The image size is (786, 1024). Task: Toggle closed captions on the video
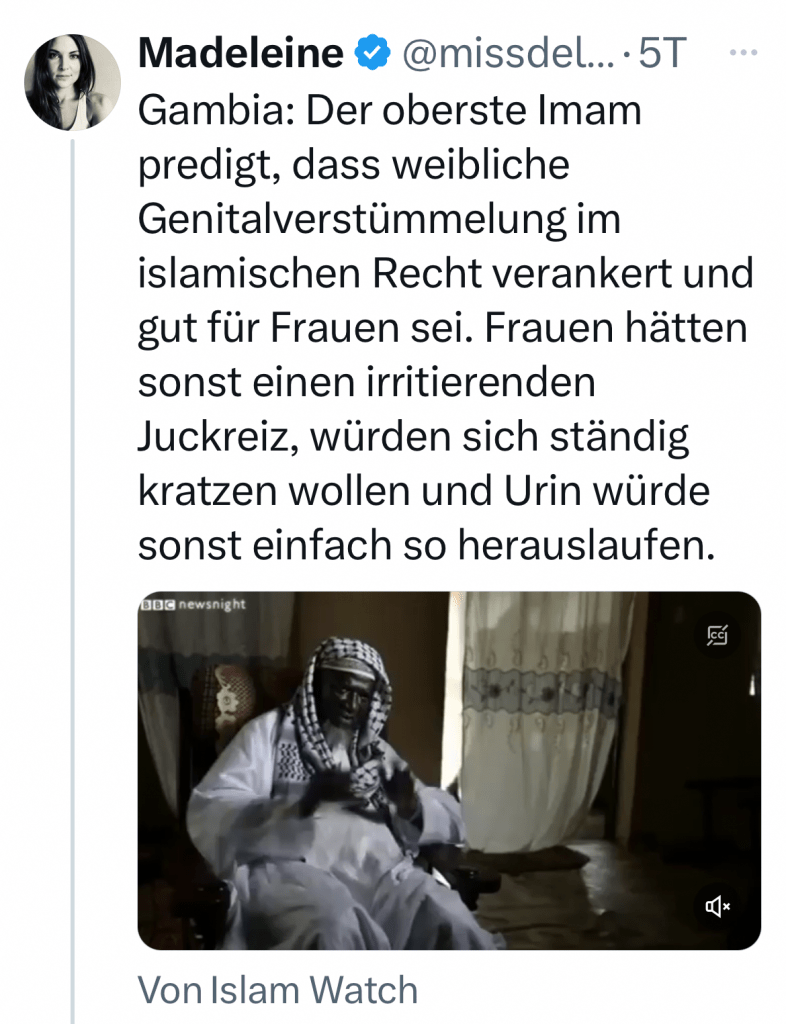pos(717,635)
